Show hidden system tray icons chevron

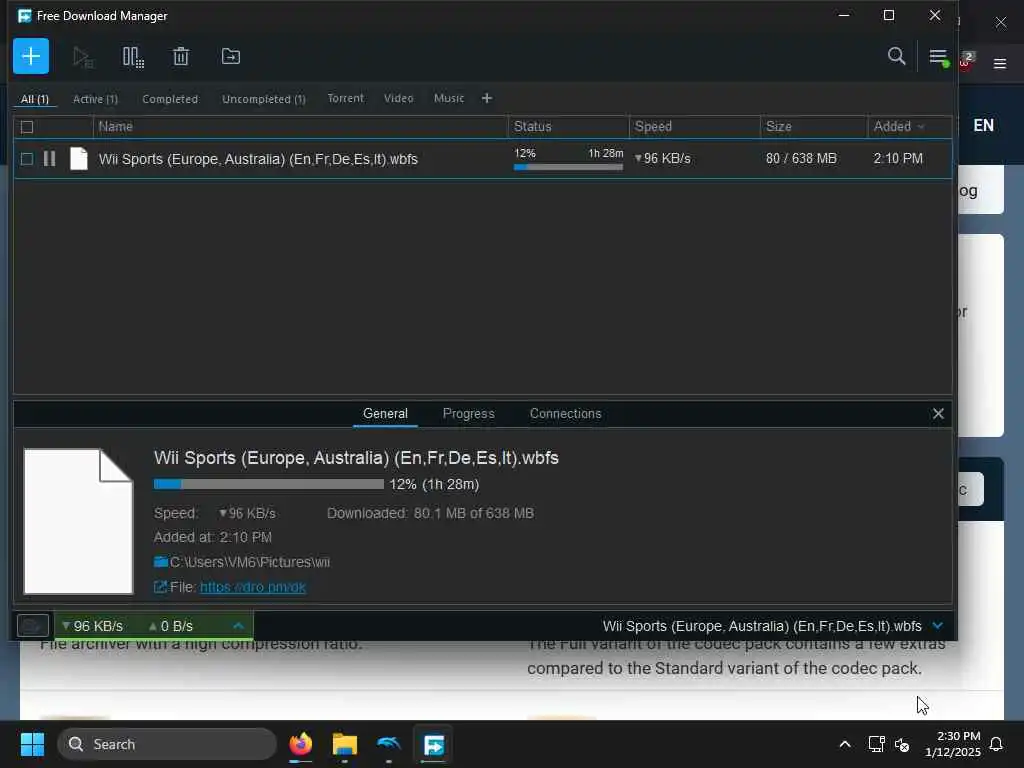tap(844, 744)
